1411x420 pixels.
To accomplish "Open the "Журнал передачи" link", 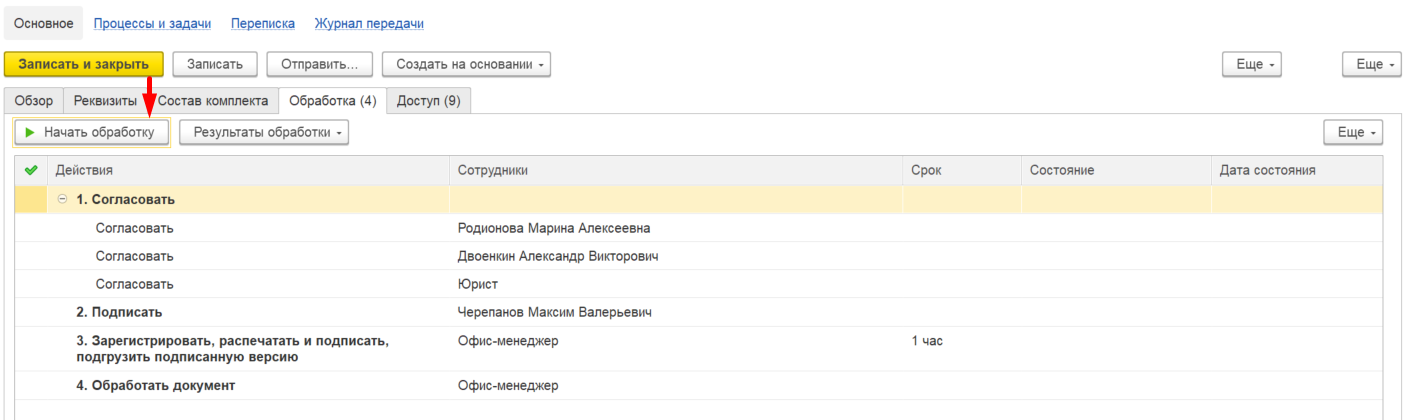I will click(x=368, y=23).
